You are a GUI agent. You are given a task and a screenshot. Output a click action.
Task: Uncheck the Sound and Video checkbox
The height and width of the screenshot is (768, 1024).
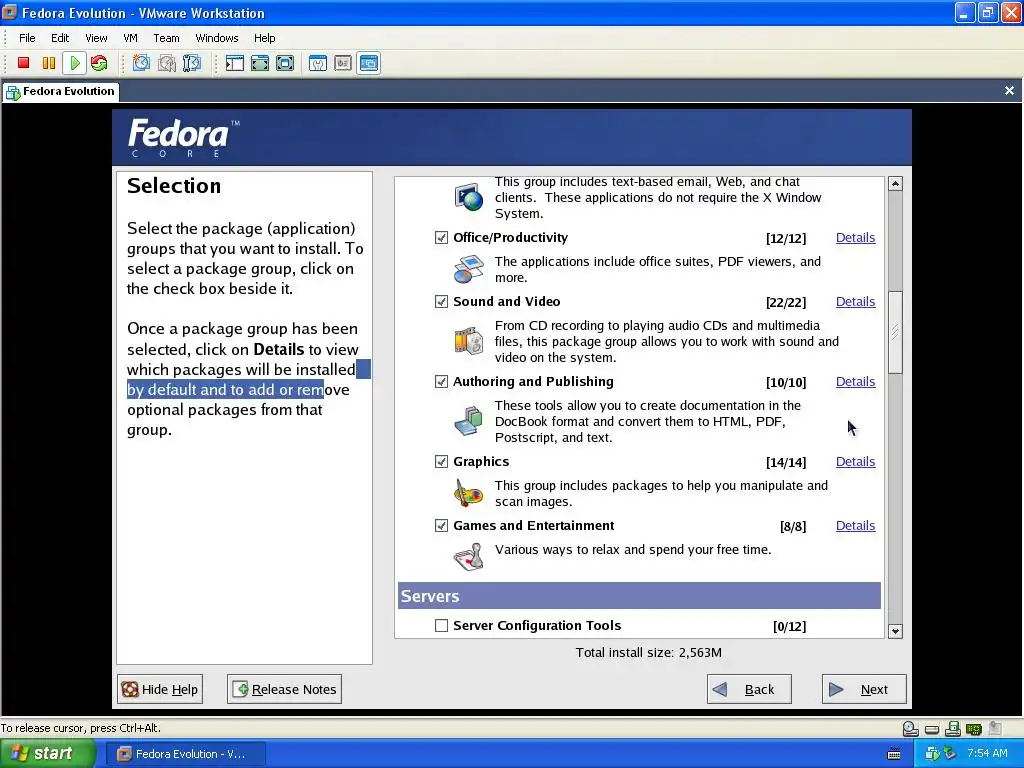click(x=441, y=302)
